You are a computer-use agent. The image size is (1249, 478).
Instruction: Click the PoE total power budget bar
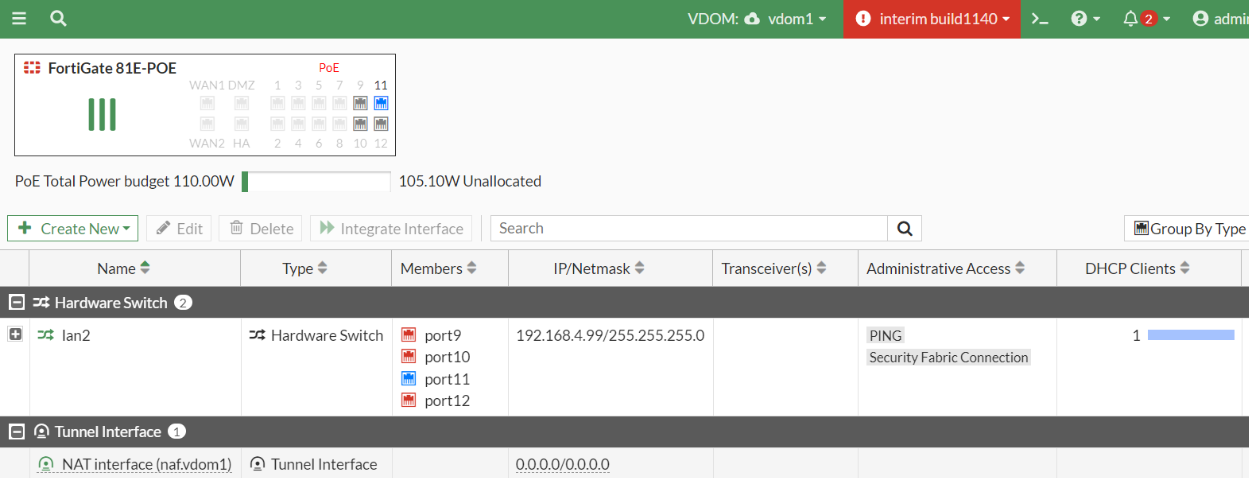tap(316, 181)
